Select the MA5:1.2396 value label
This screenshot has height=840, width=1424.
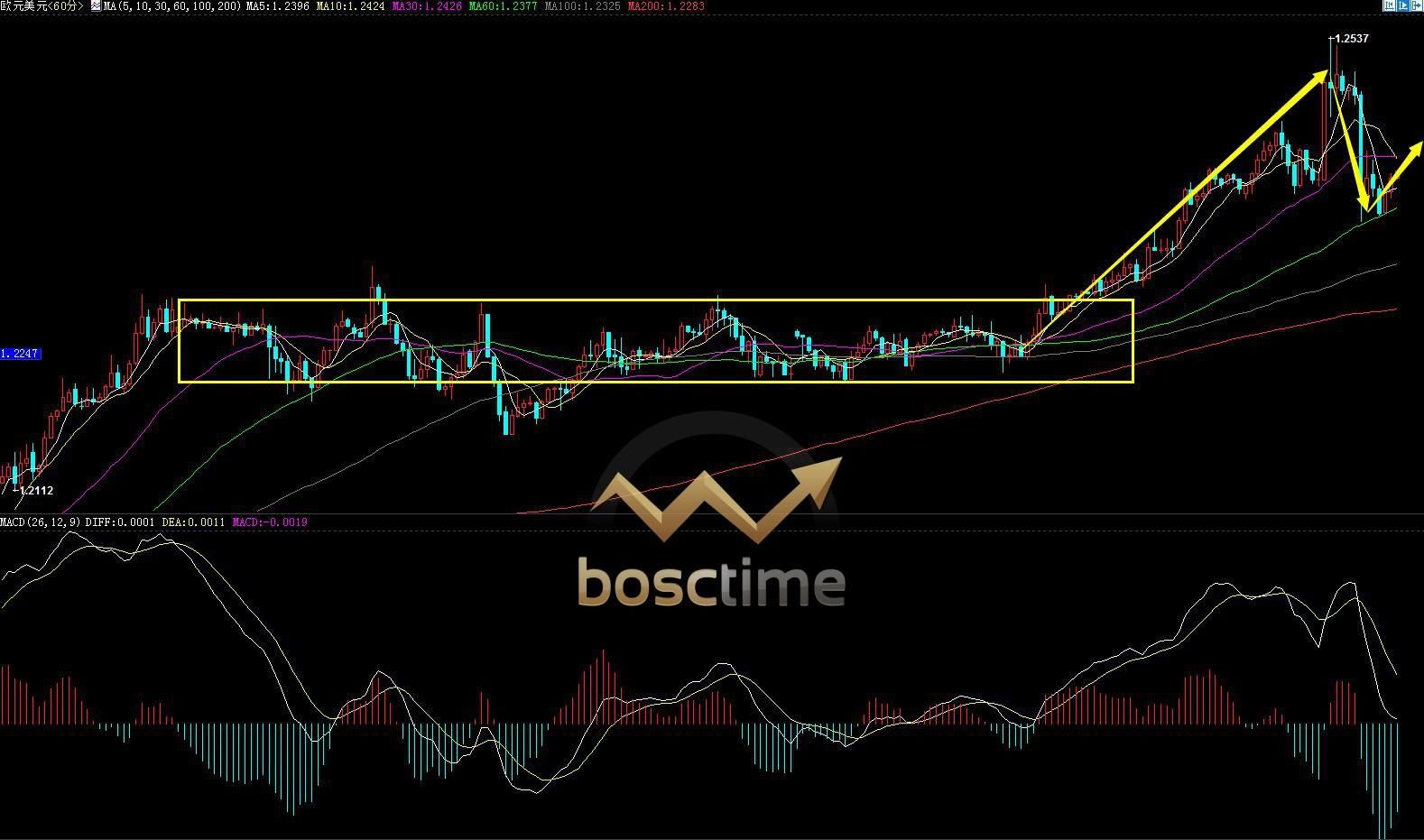point(277,5)
